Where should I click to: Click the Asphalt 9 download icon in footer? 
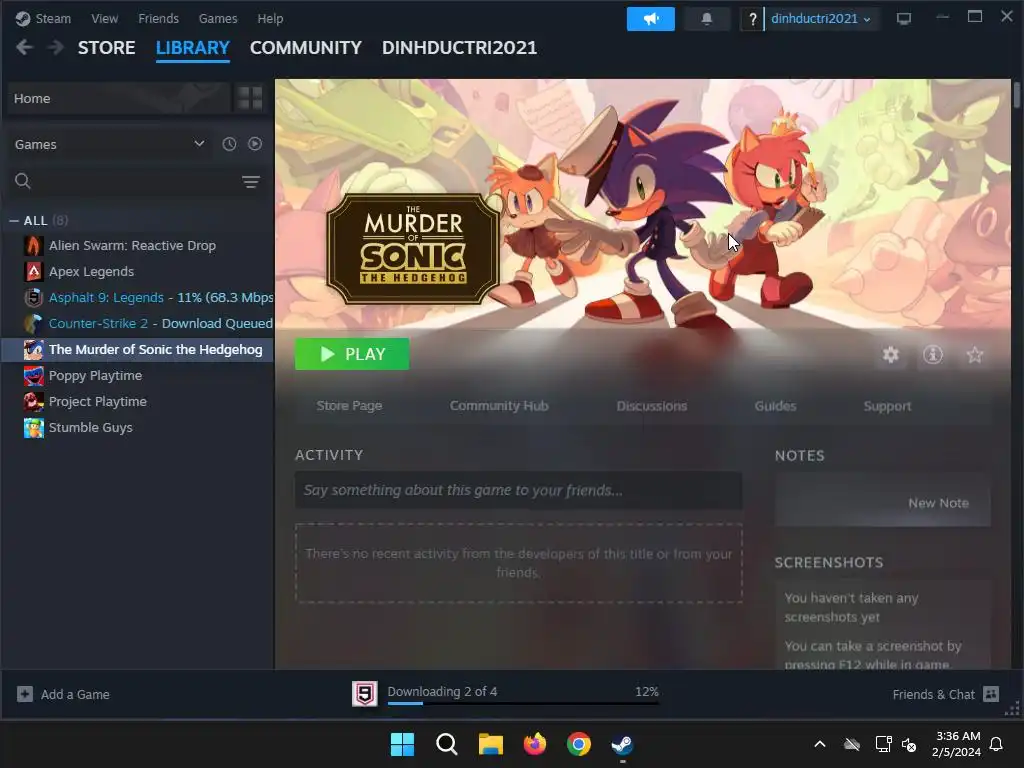tap(364, 694)
